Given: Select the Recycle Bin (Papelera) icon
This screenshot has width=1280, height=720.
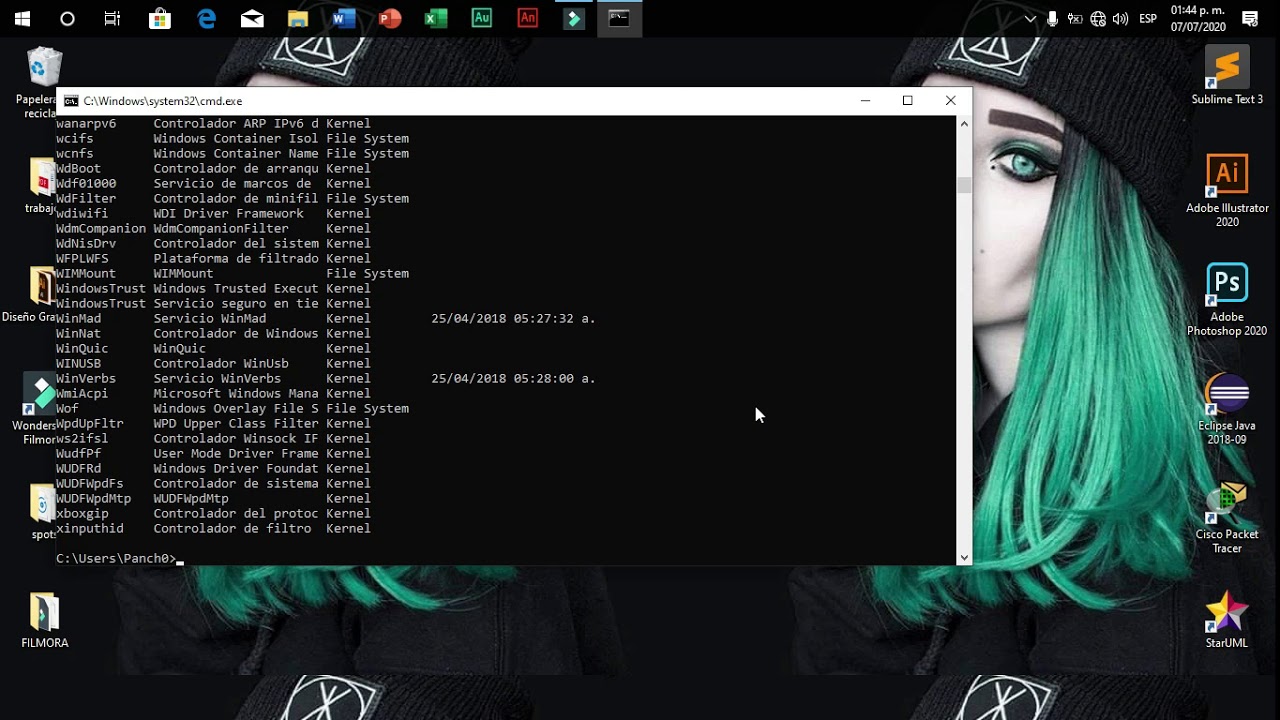Looking at the screenshot, I should click(42, 82).
